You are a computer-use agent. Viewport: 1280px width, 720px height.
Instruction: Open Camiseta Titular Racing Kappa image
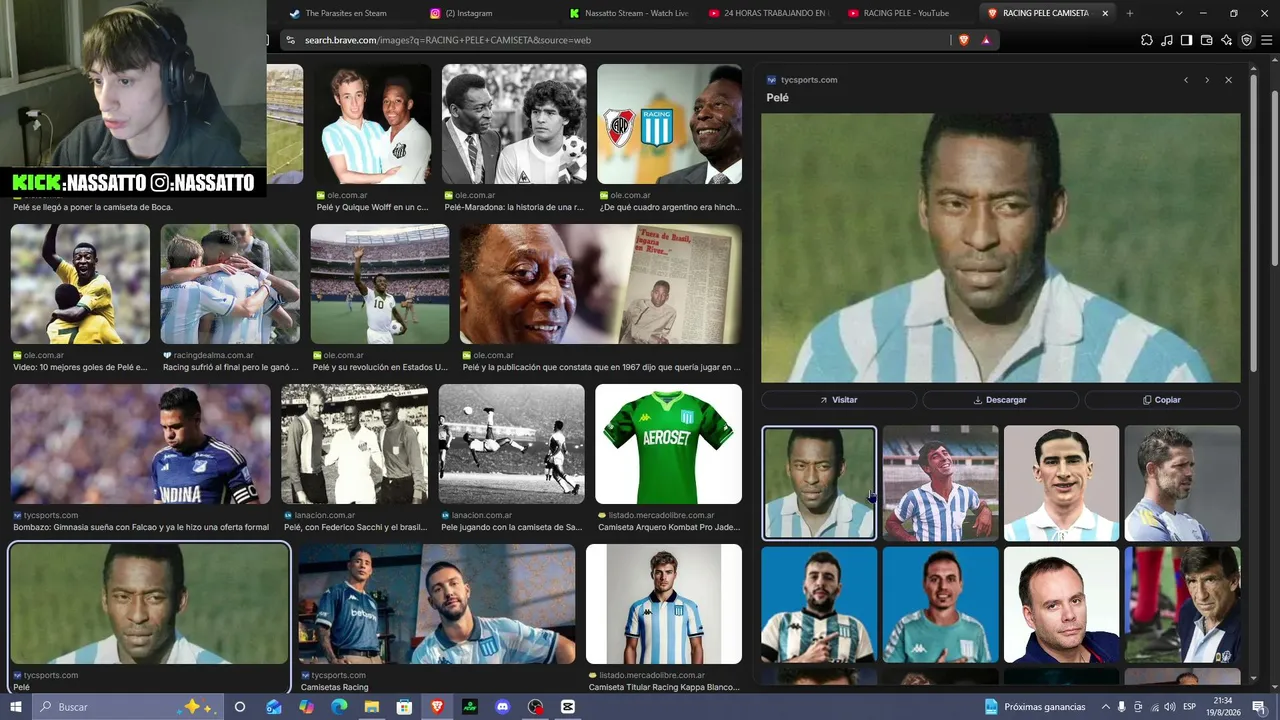pos(664,604)
